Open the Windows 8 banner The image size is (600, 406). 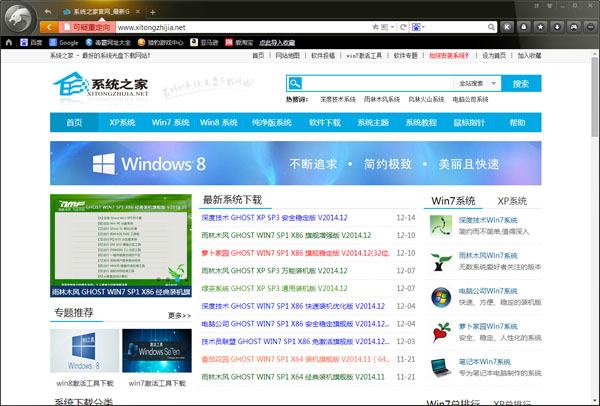[x=295, y=163]
